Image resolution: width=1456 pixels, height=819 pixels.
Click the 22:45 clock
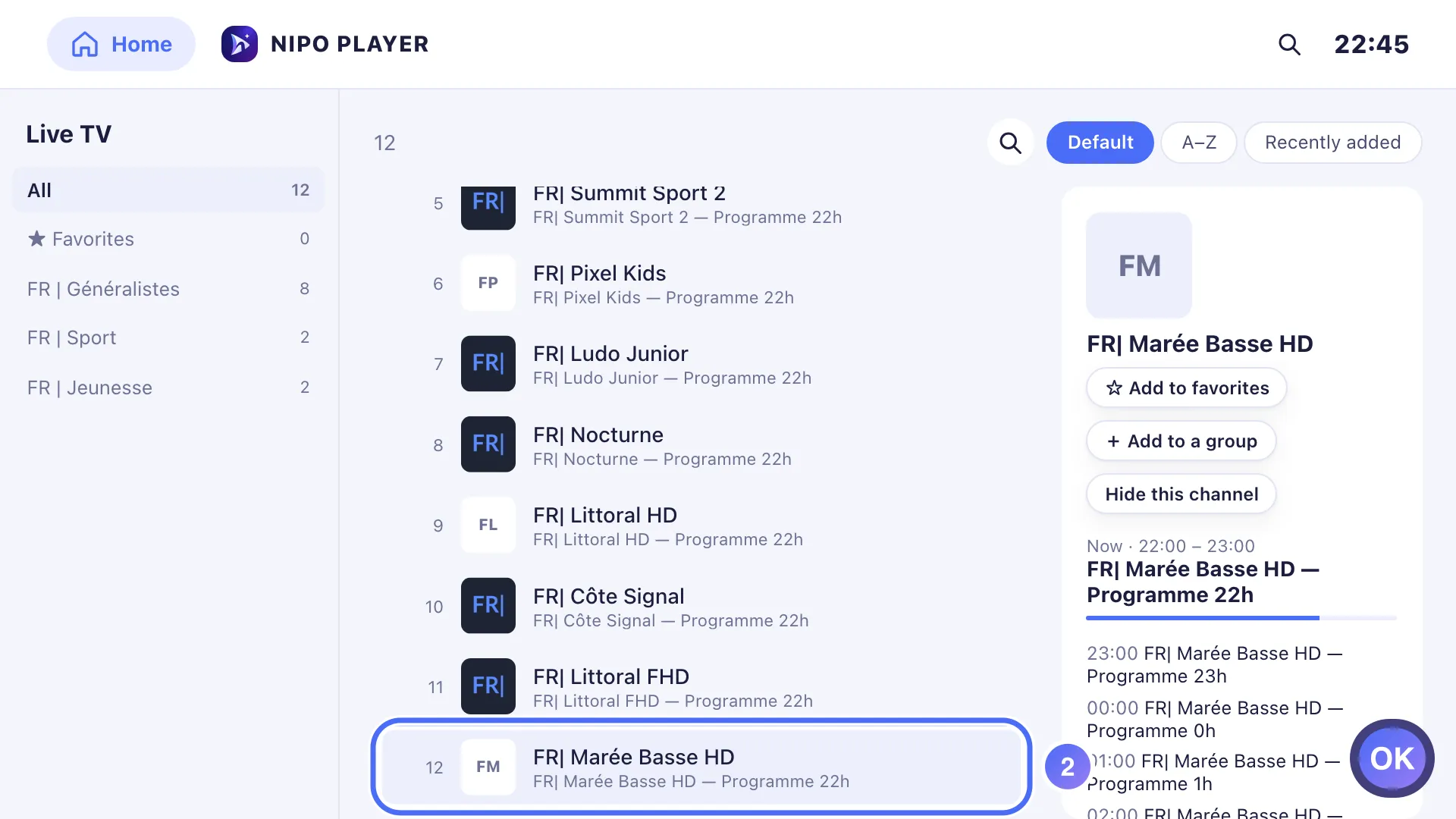click(x=1371, y=44)
